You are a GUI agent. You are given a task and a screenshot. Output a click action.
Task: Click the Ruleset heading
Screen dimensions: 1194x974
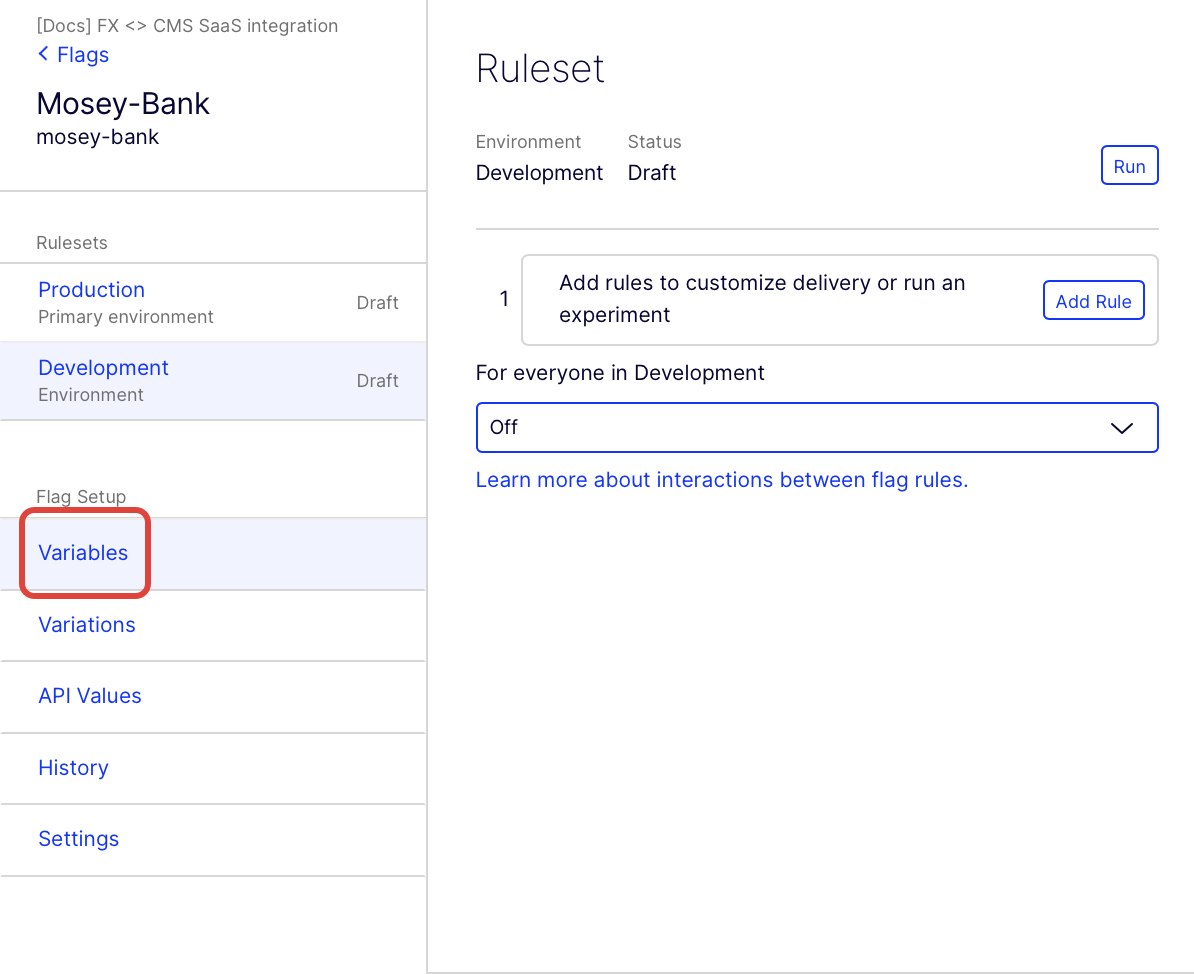coord(540,69)
